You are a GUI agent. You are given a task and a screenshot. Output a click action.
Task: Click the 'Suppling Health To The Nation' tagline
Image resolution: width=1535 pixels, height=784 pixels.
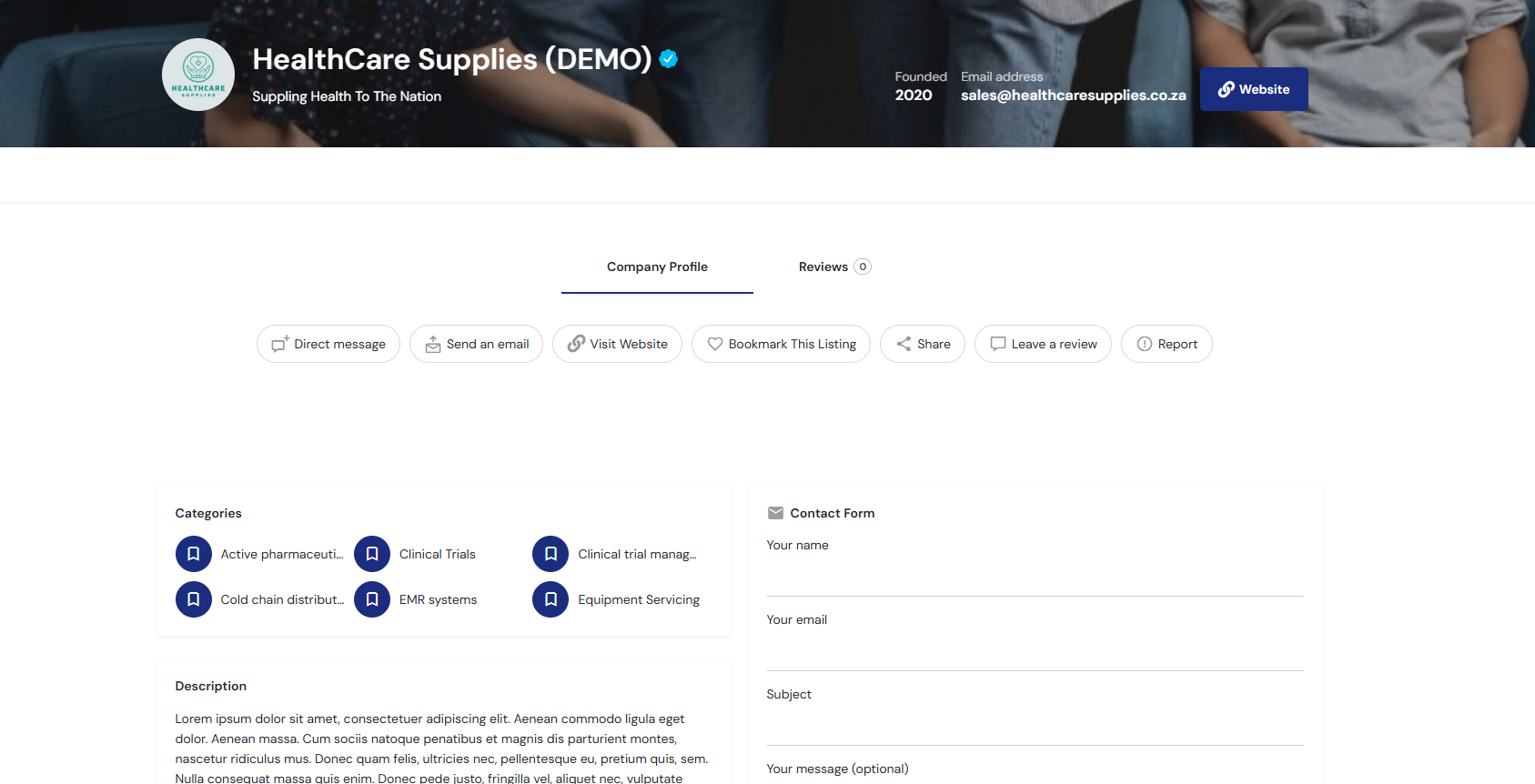[x=347, y=96]
